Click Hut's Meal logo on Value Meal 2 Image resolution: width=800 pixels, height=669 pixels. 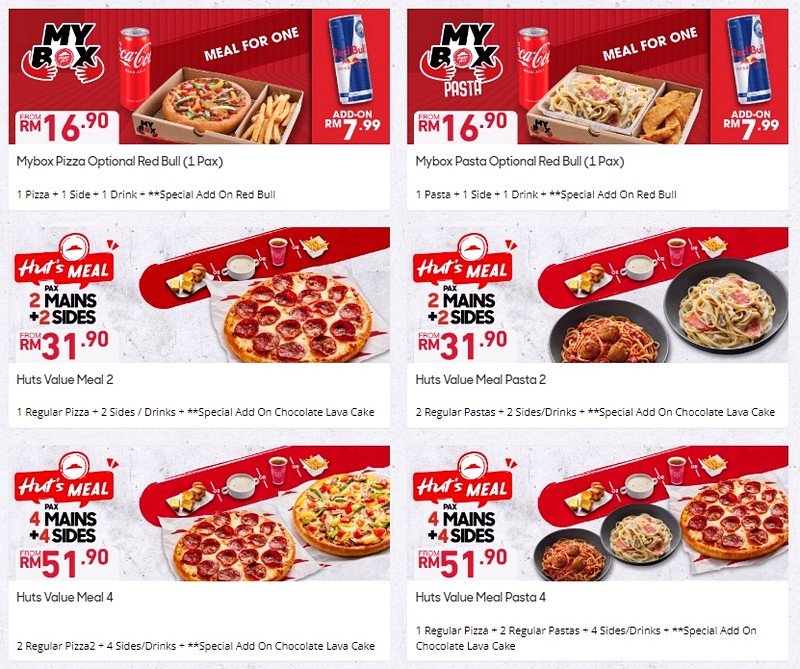tap(64, 262)
